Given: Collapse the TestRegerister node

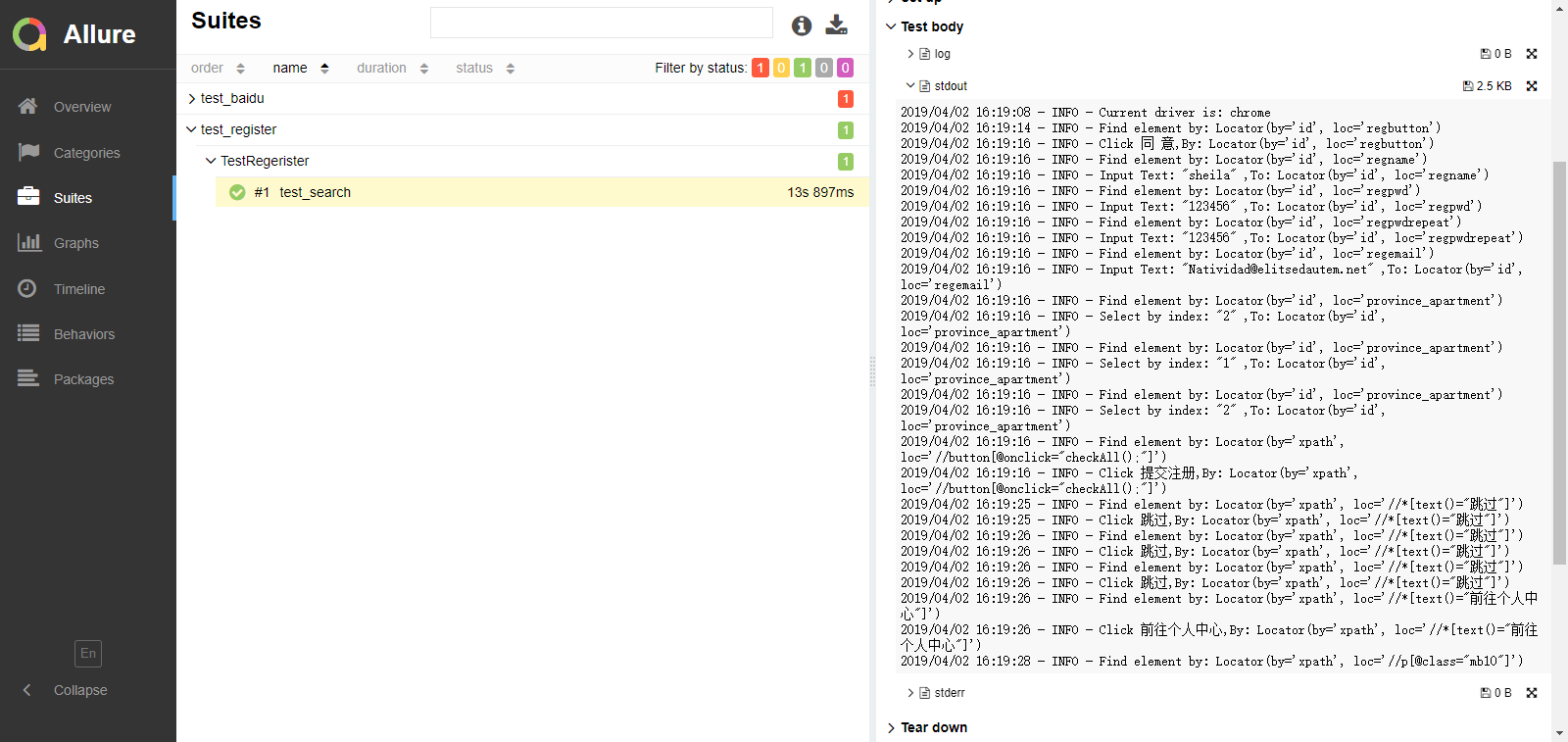Looking at the screenshot, I should pos(209,161).
